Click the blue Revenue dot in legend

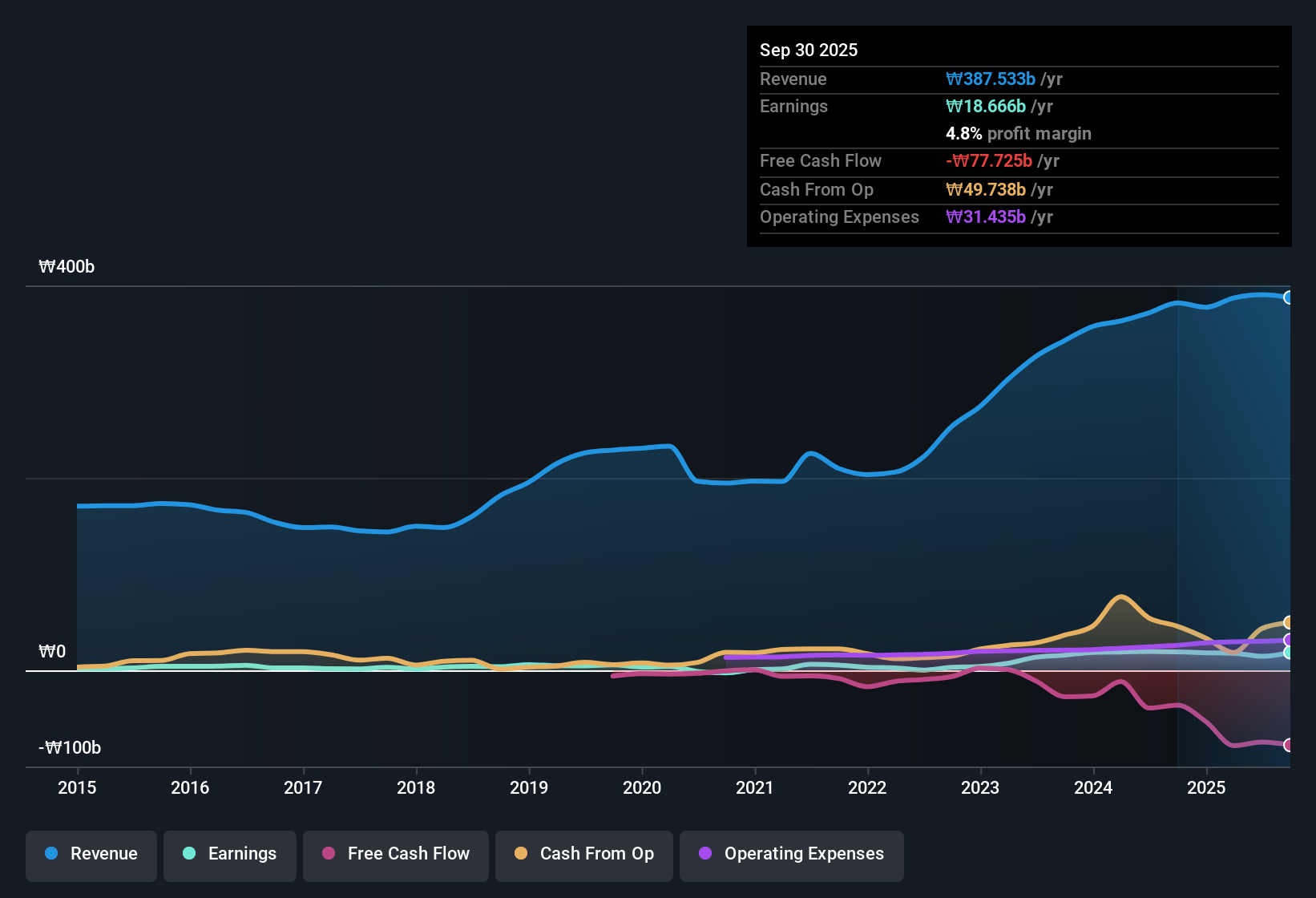(51, 854)
